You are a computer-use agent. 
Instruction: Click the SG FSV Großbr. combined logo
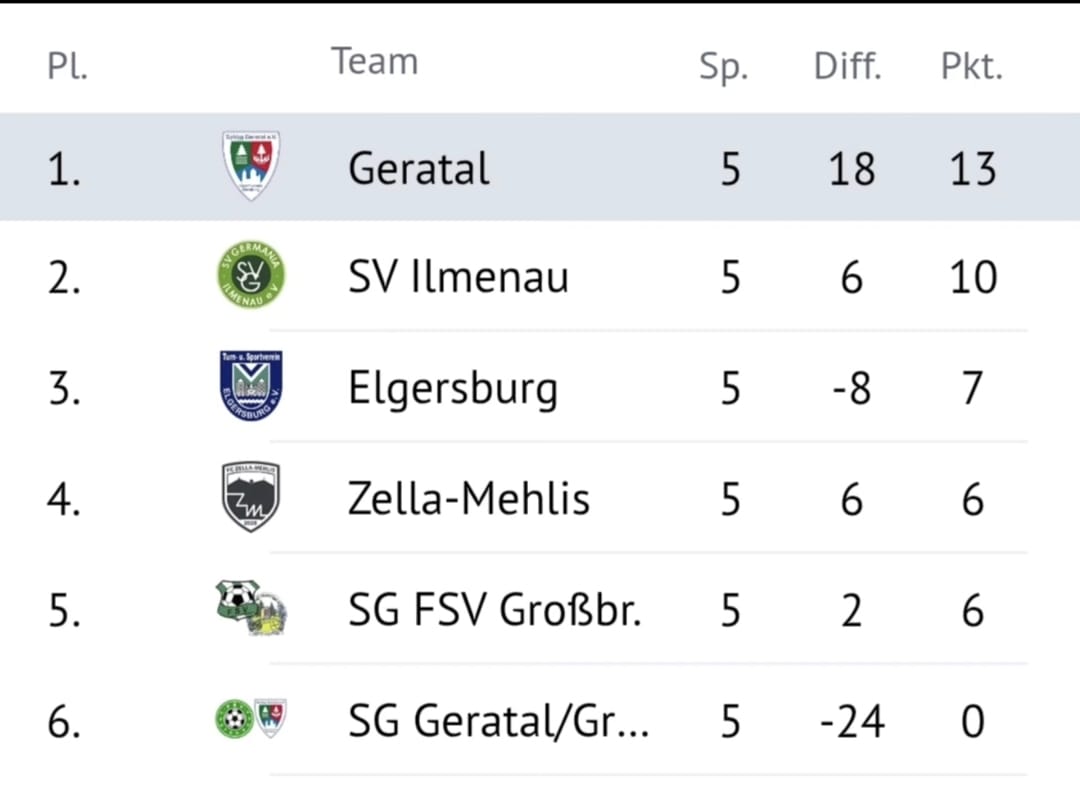(251, 607)
